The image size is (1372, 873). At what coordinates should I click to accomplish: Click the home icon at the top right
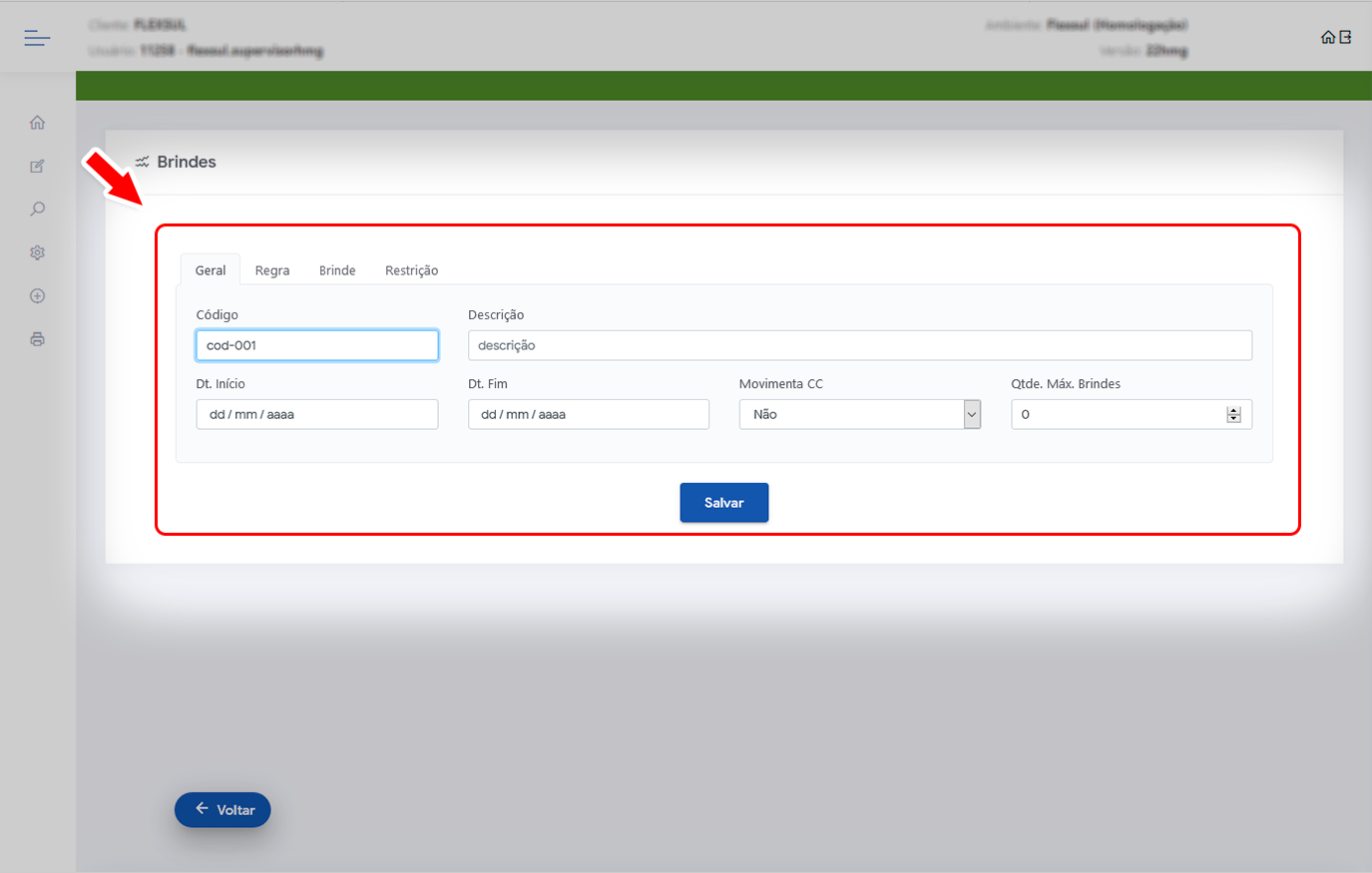[x=1327, y=38]
